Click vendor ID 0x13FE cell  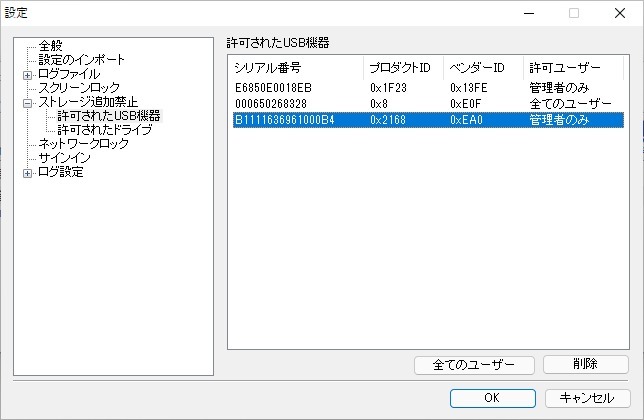click(469, 88)
